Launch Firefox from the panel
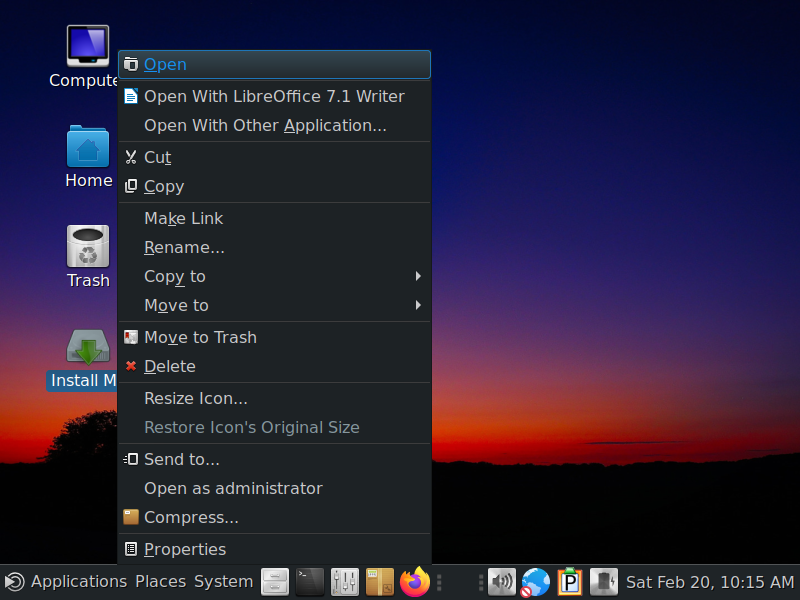The height and width of the screenshot is (600, 800). pyautogui.click(x=415, y=582)
